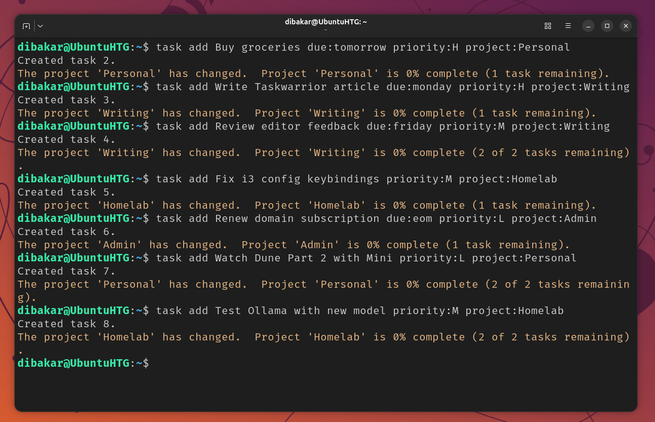Close the terminal window
The width and height of the screenshot is (655, 422).
click(626, 26)
